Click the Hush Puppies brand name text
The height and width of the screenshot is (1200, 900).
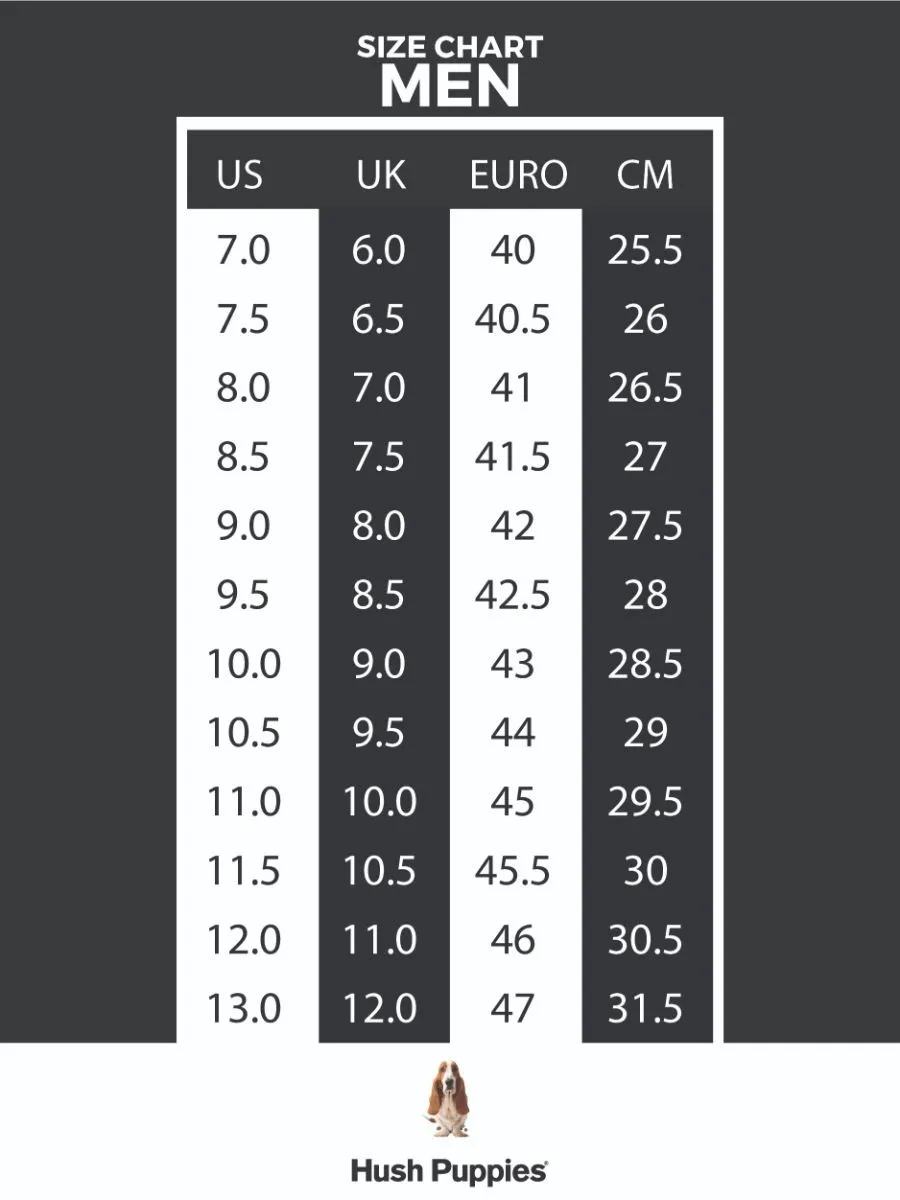(449, 1171)
